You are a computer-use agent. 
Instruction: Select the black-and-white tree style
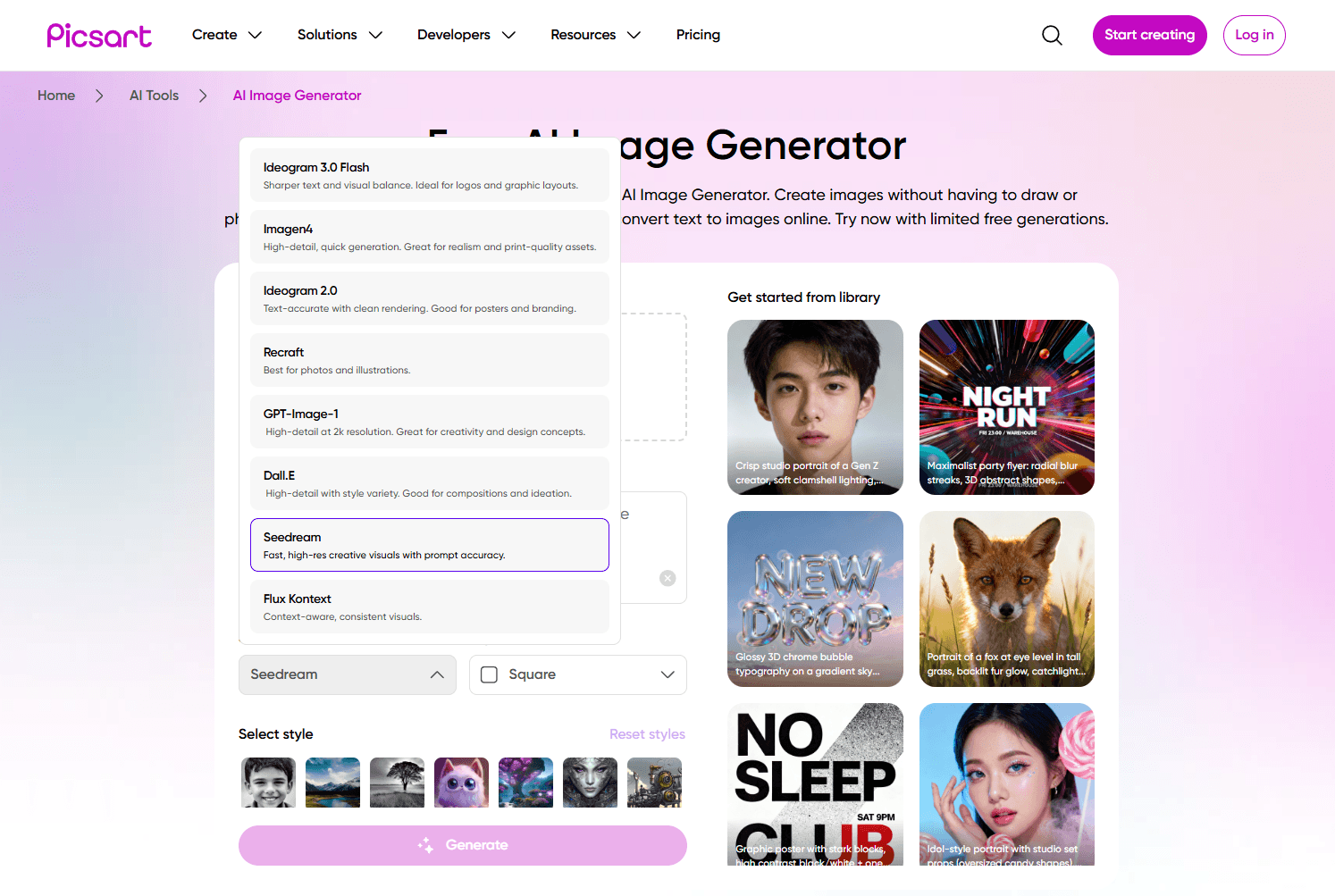click(398, 783)
